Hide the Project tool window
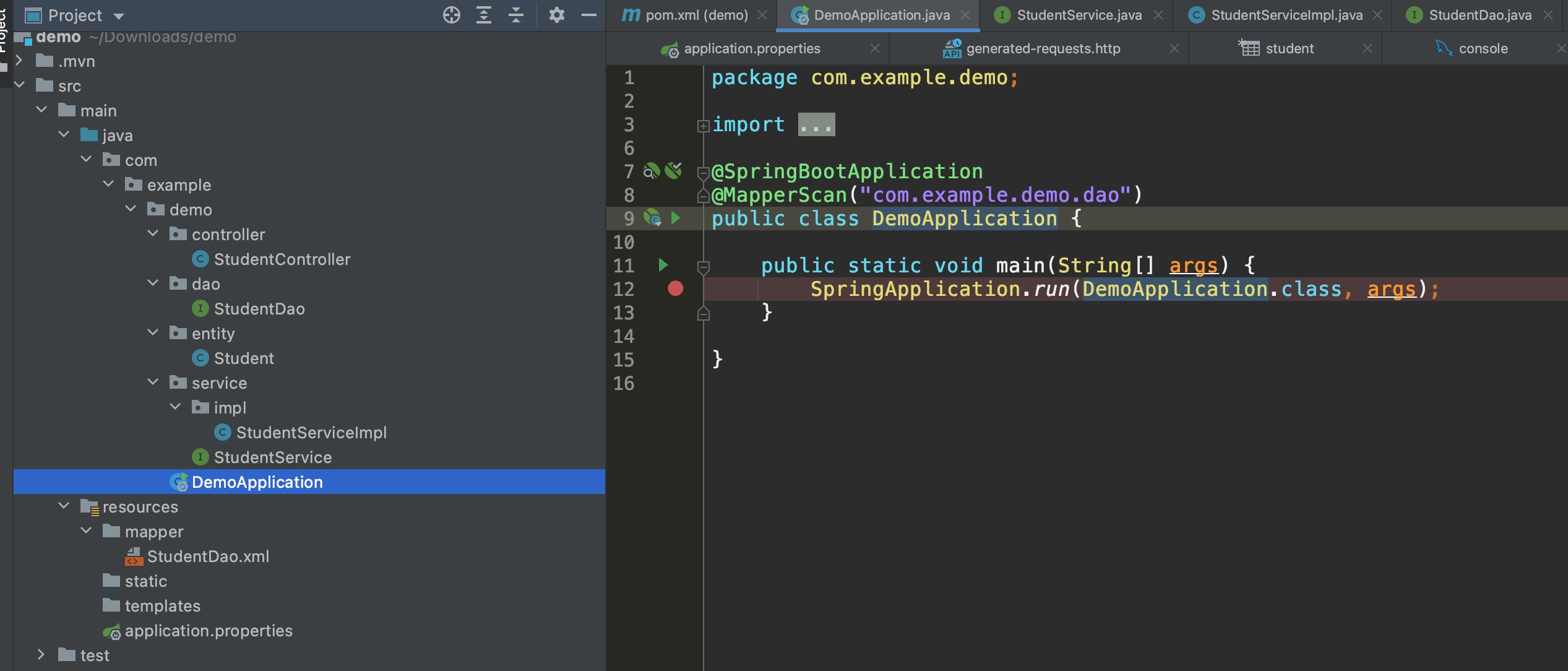The image size is (1568, 671). point(589,15)
